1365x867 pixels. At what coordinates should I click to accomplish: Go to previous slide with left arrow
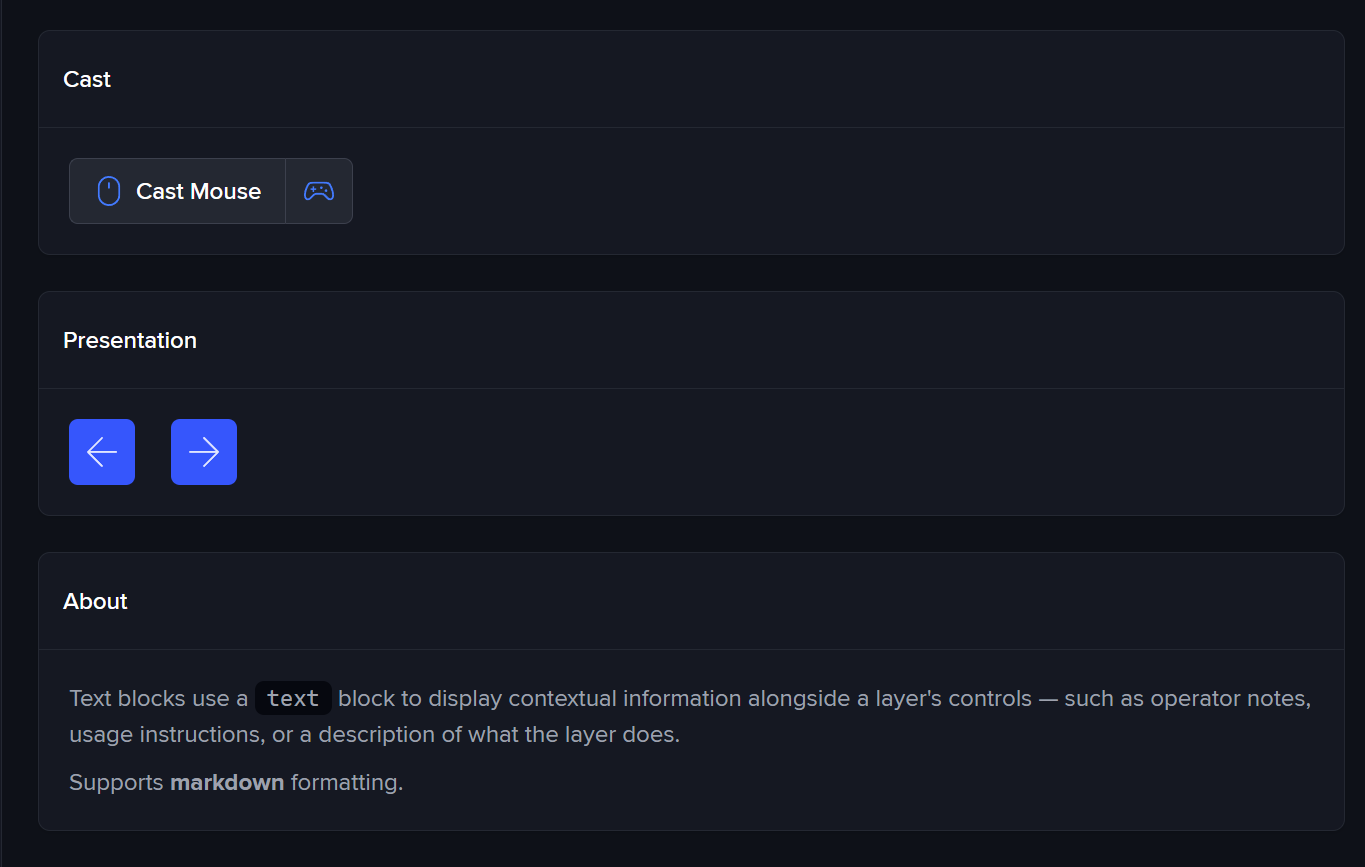pyautogui.click(x=102, y=452)
